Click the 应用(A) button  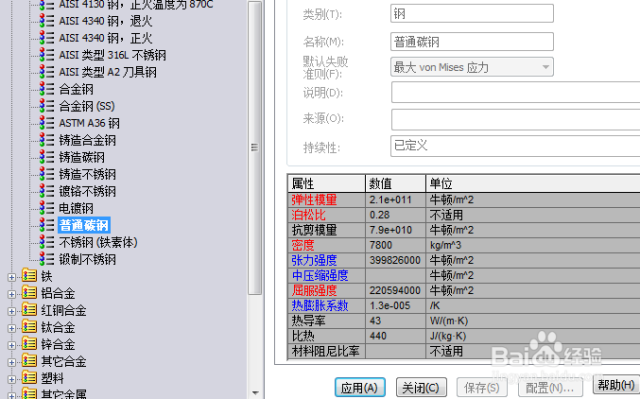[360, 387]
